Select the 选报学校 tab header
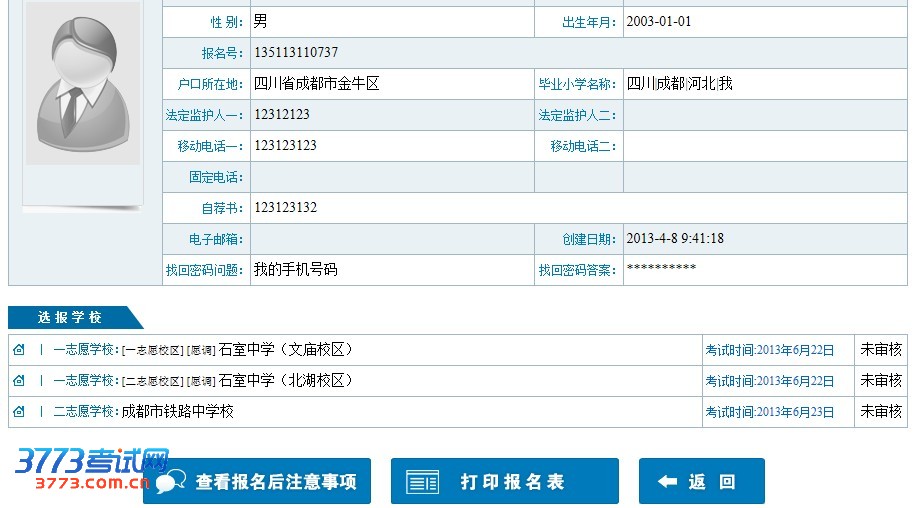The height and width of the screenshot is (508, 921). (x=70, y=318)
